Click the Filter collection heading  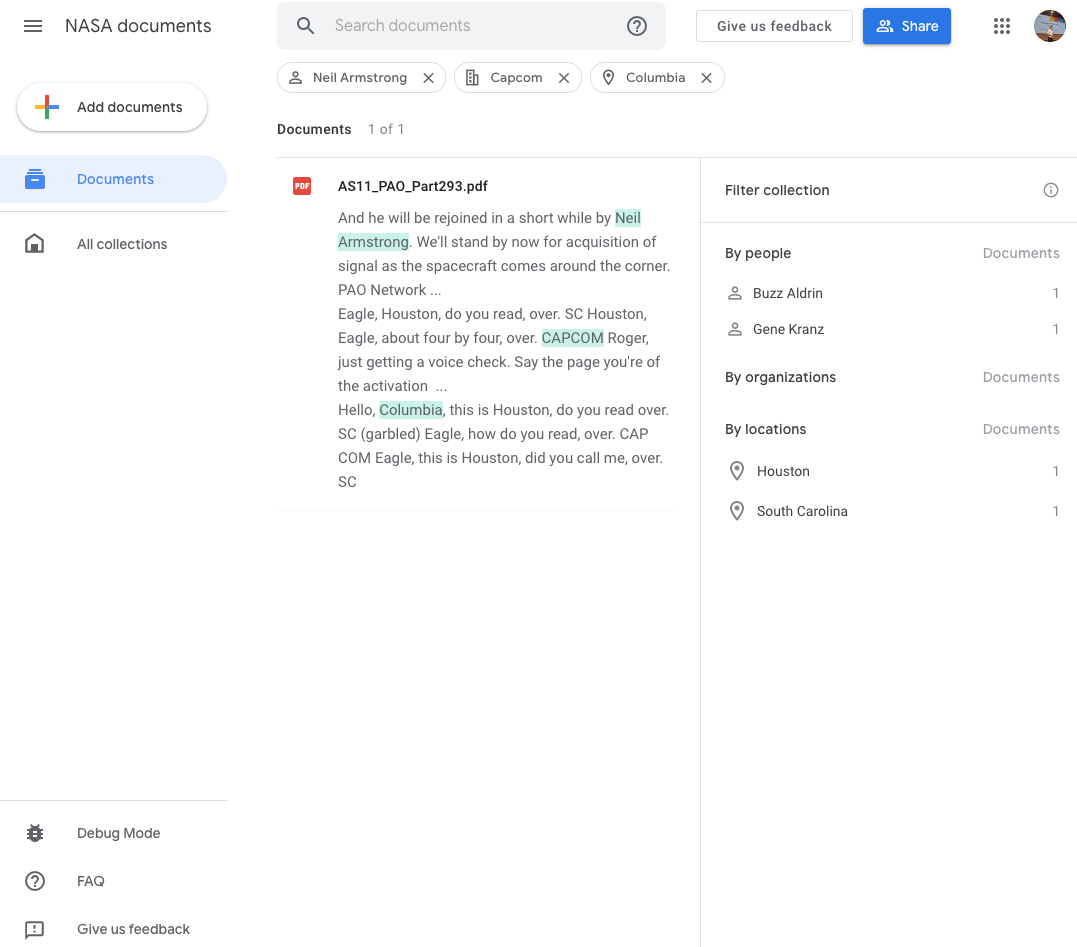coord(777,190)
